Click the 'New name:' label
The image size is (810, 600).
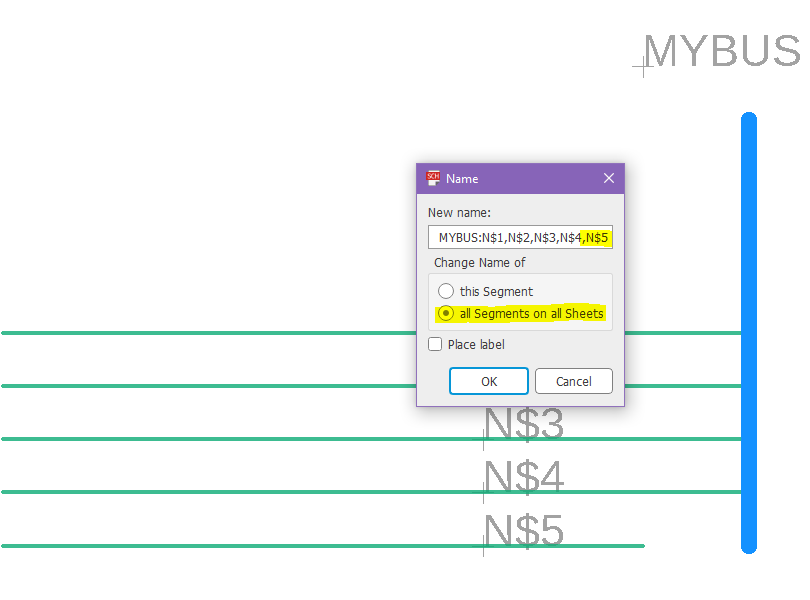point(459,212)
